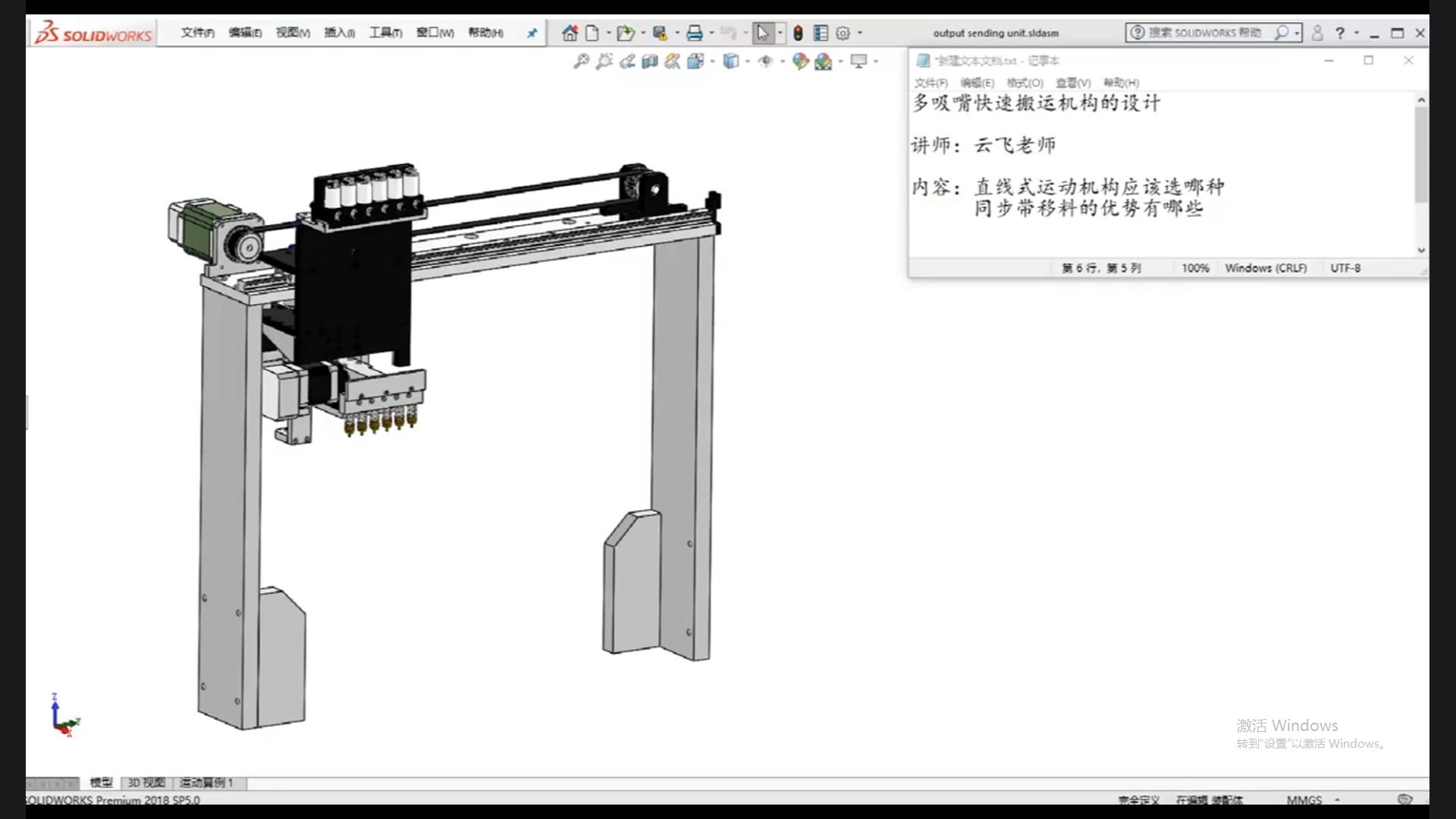
Task: Click the user login person icon
Action: 1317,33
